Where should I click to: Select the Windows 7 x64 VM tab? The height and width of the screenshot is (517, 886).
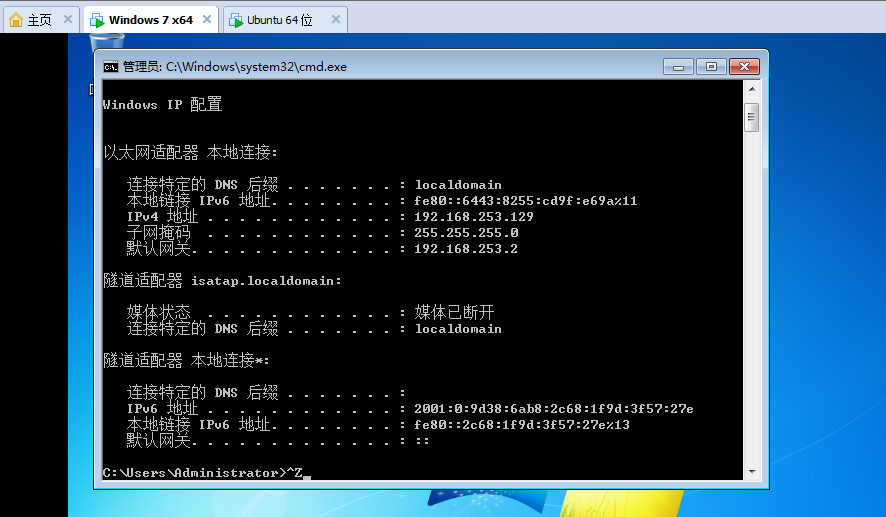pos(150,20)
